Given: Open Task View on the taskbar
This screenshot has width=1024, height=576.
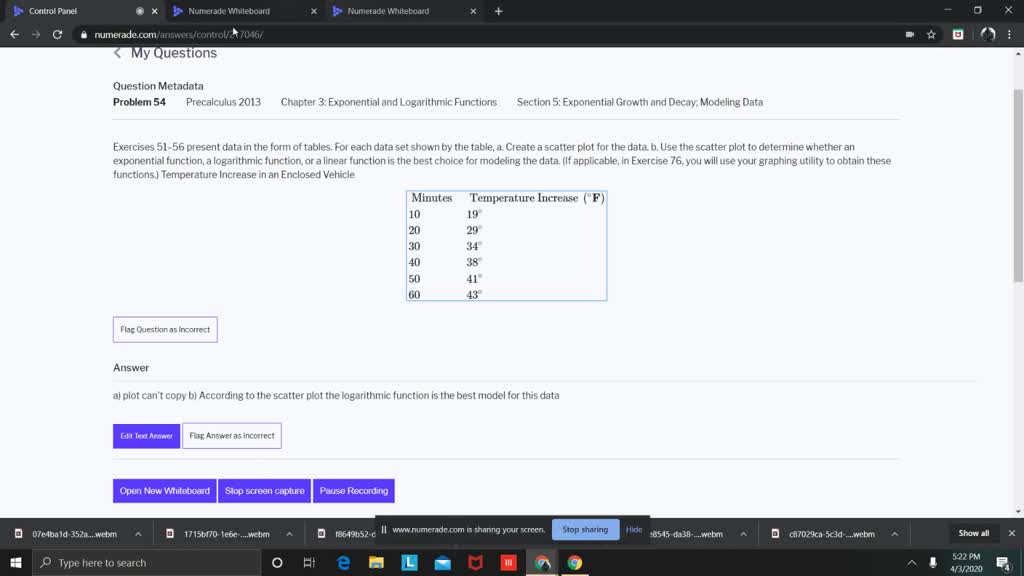Looking at the screenshot, I should 310,562.
